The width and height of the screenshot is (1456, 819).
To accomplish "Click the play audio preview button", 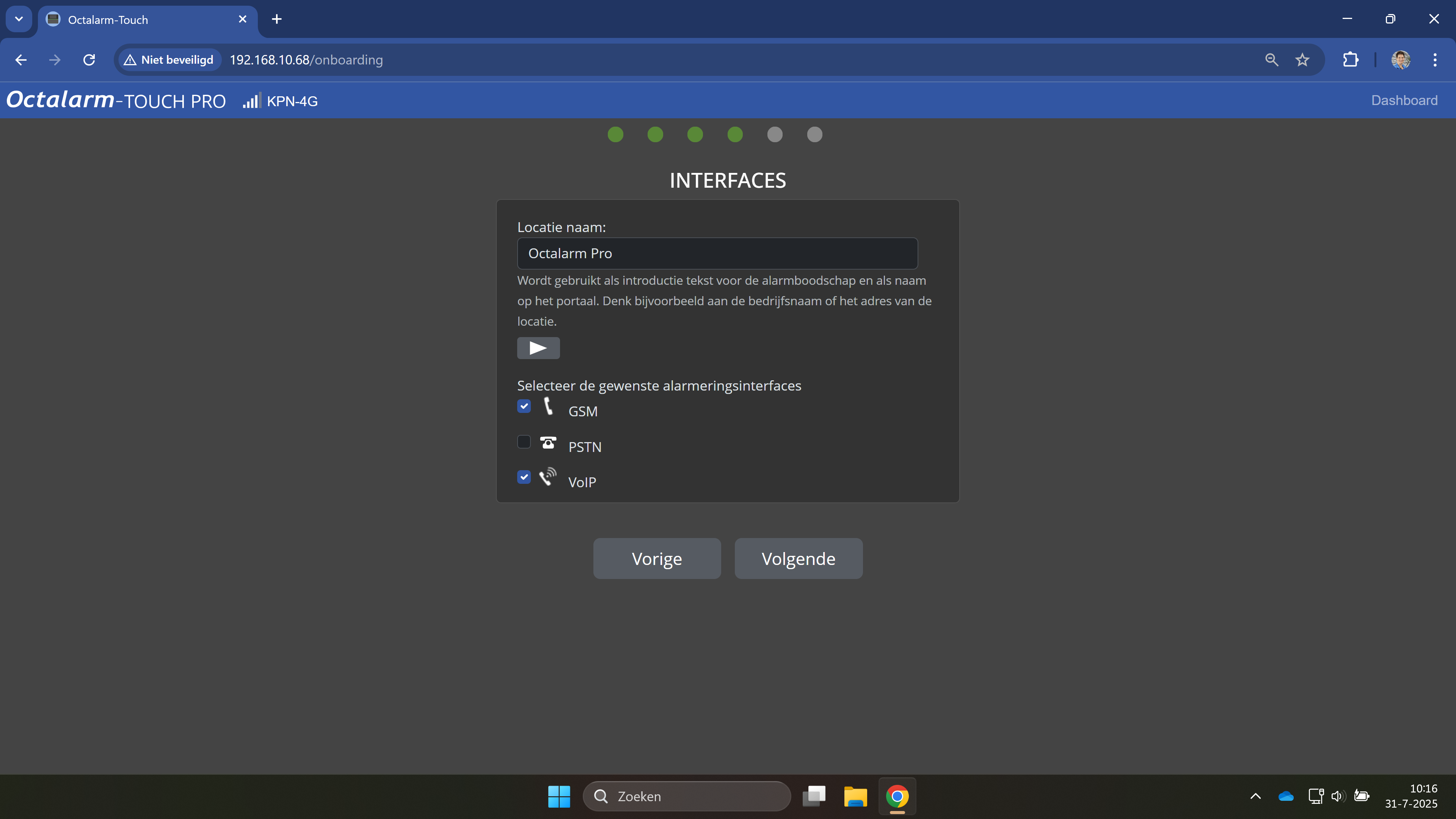I will click(x=538, y=348).
